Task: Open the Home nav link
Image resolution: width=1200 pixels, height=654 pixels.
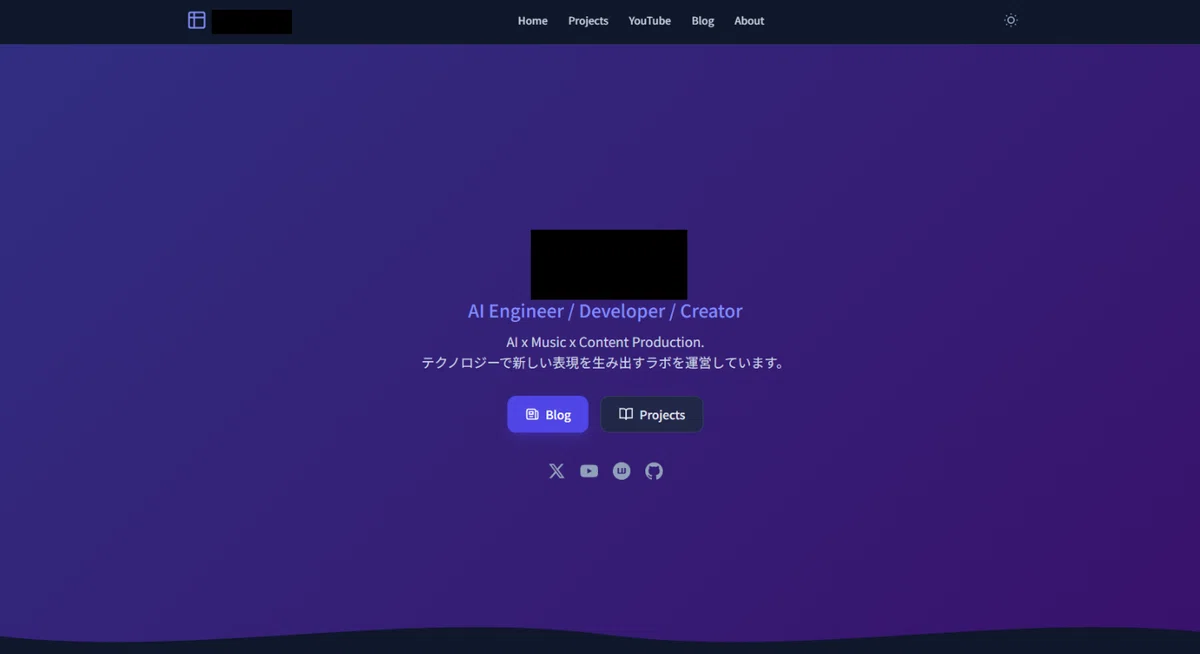Action: click(x=532, y=21)
